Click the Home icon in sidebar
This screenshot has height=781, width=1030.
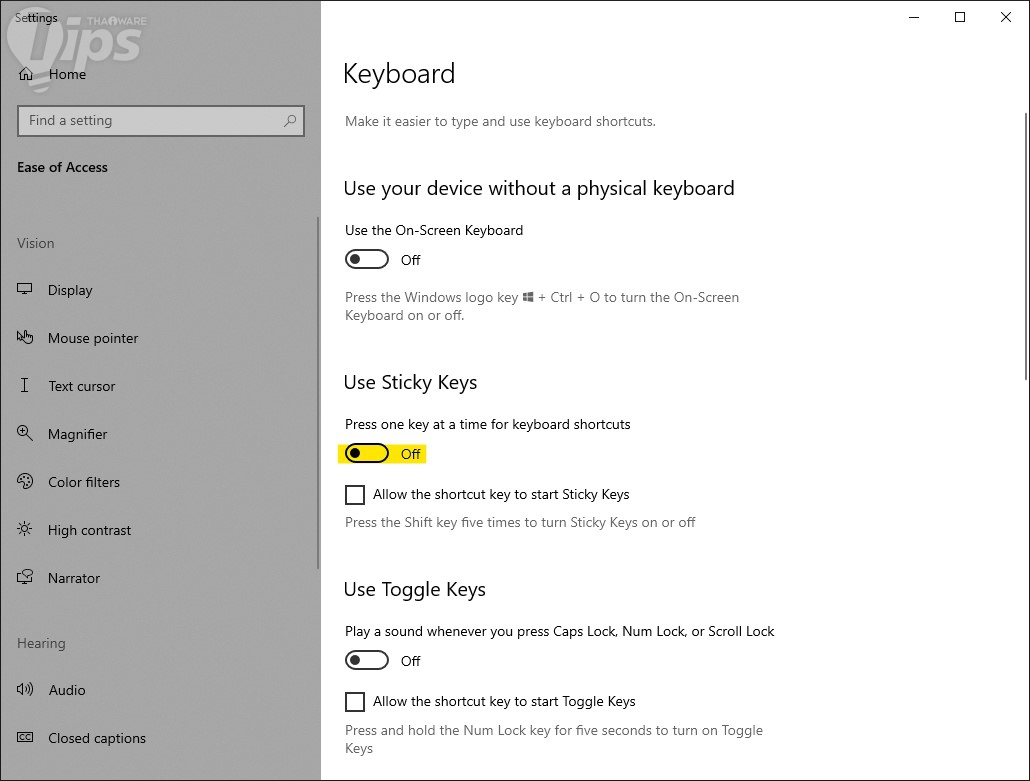pos(26,74)
